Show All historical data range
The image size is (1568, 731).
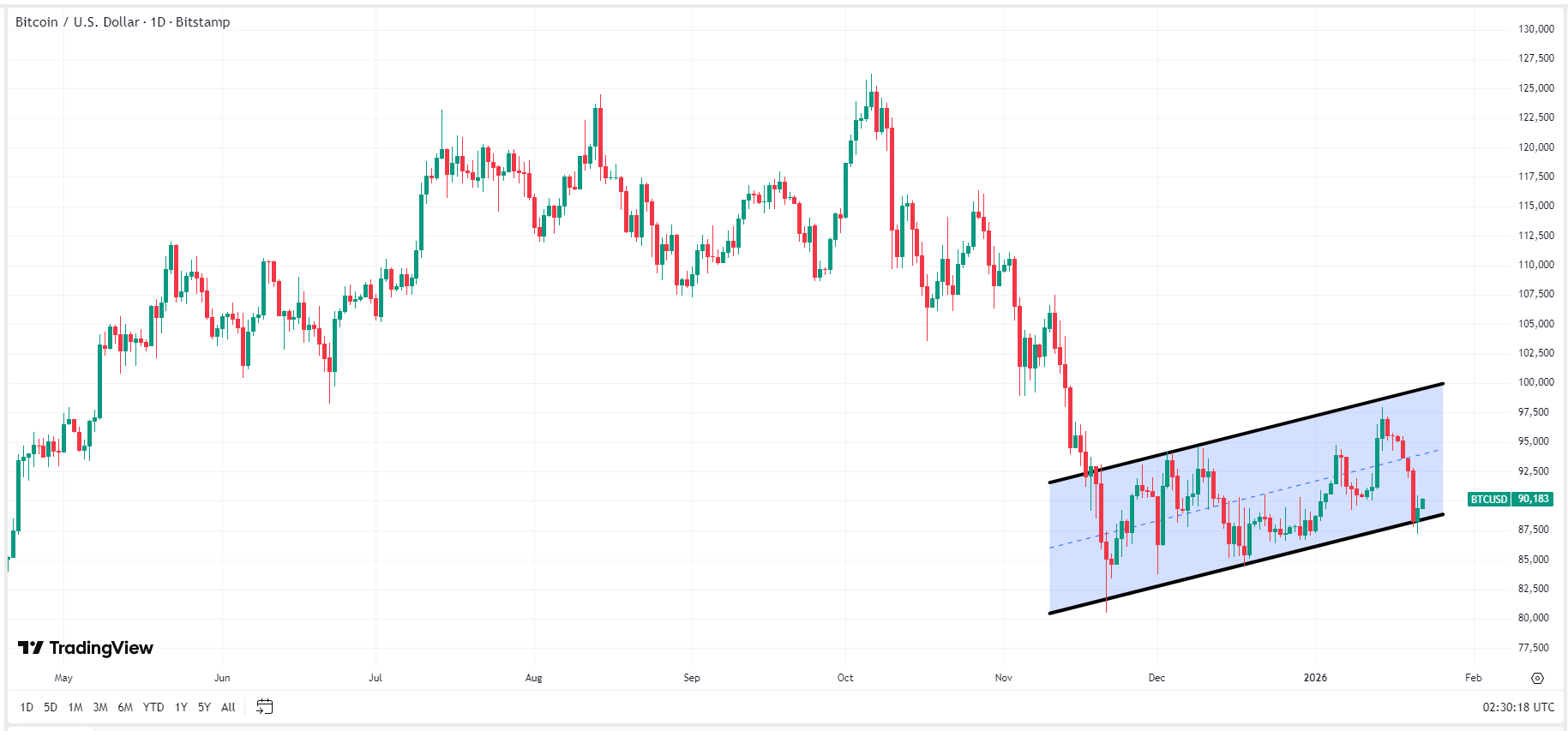(228, 707)
